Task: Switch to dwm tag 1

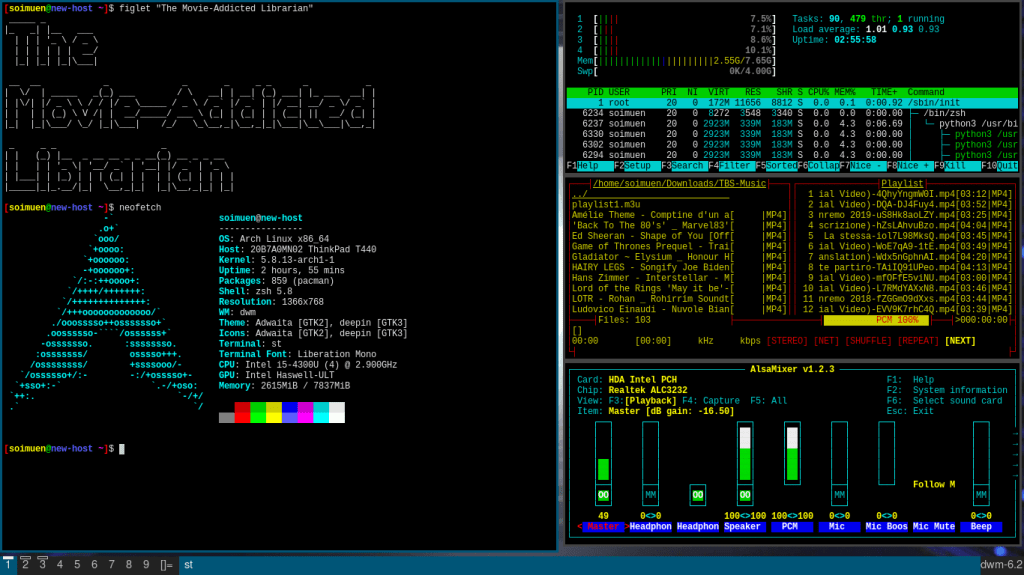Action: click(x=8, y=564)
